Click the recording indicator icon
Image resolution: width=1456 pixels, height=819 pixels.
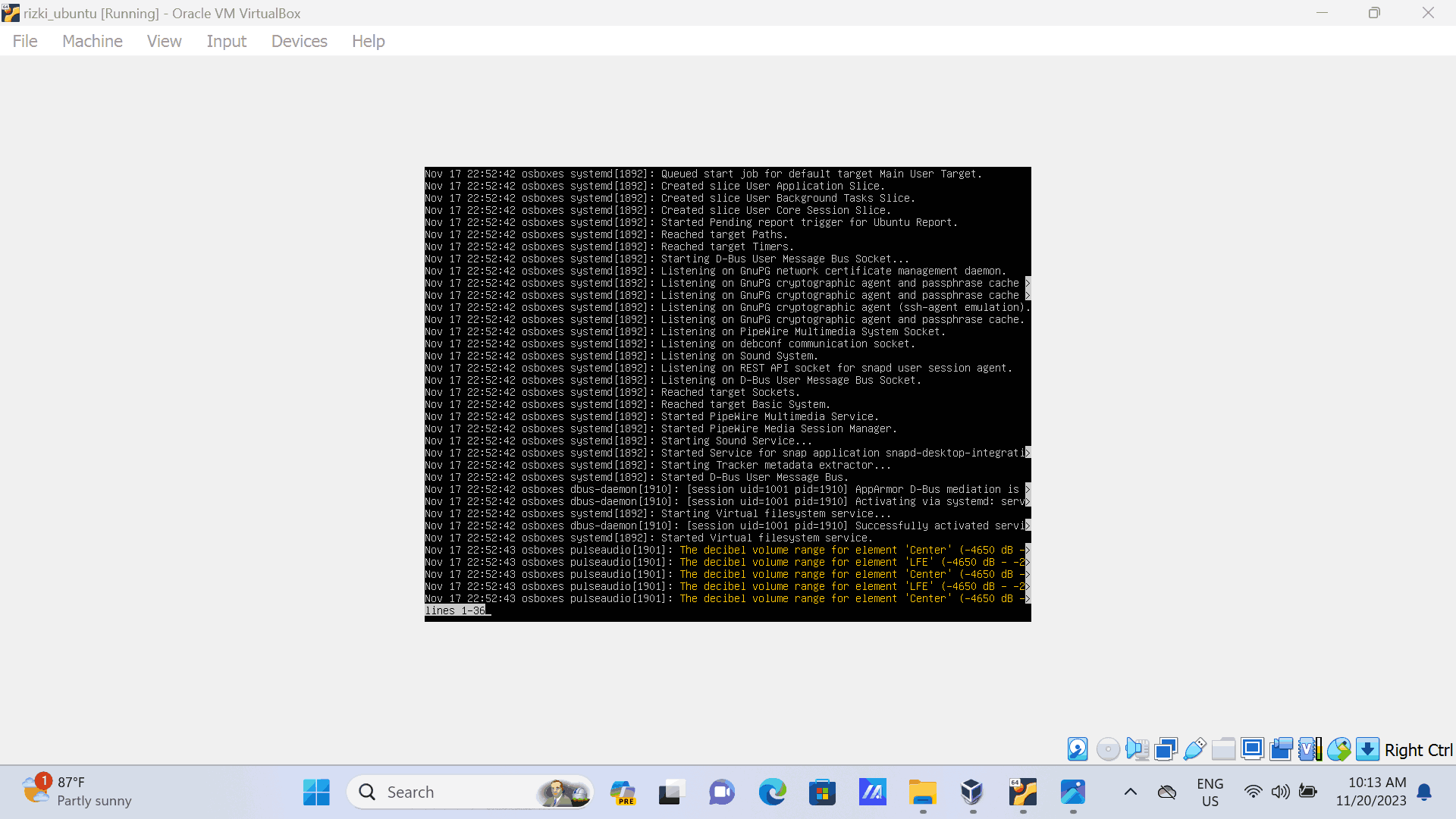(x=1281, y=749)
